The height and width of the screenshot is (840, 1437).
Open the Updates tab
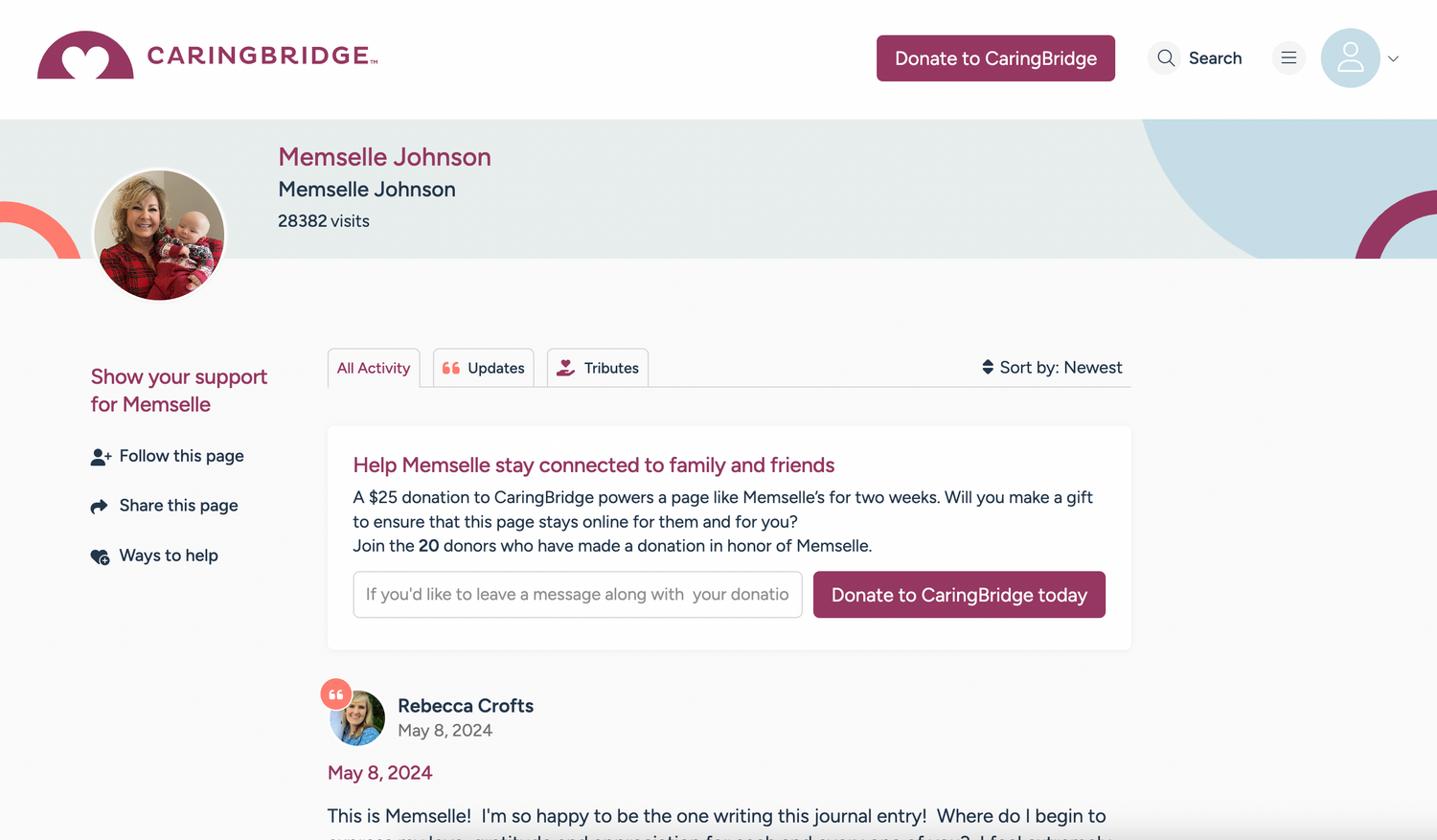[x=484, y=369]
